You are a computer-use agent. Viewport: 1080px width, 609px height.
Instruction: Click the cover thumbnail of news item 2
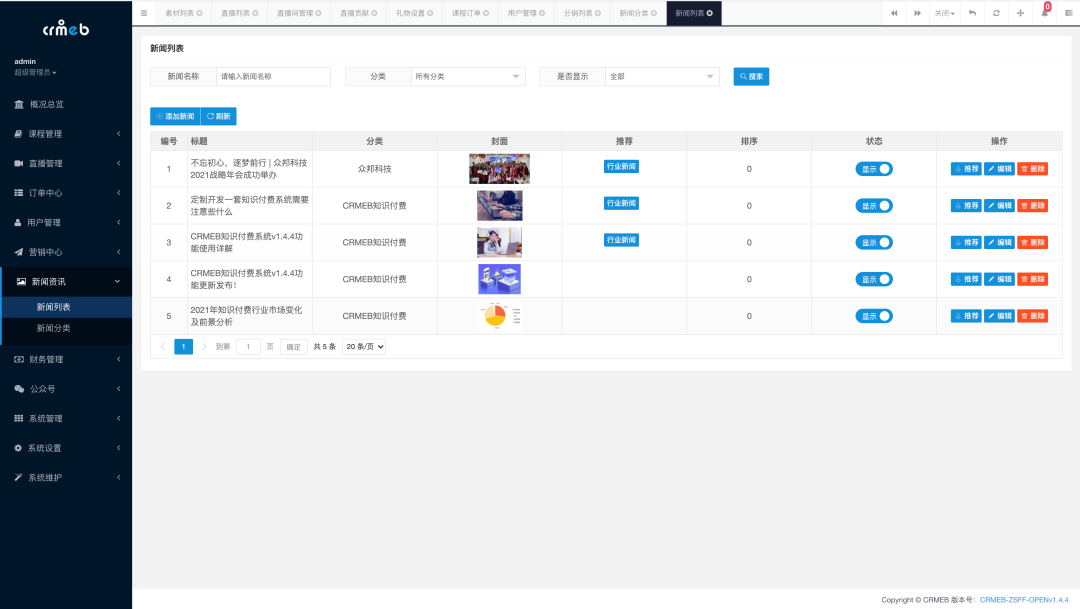[x=499, y=205]
